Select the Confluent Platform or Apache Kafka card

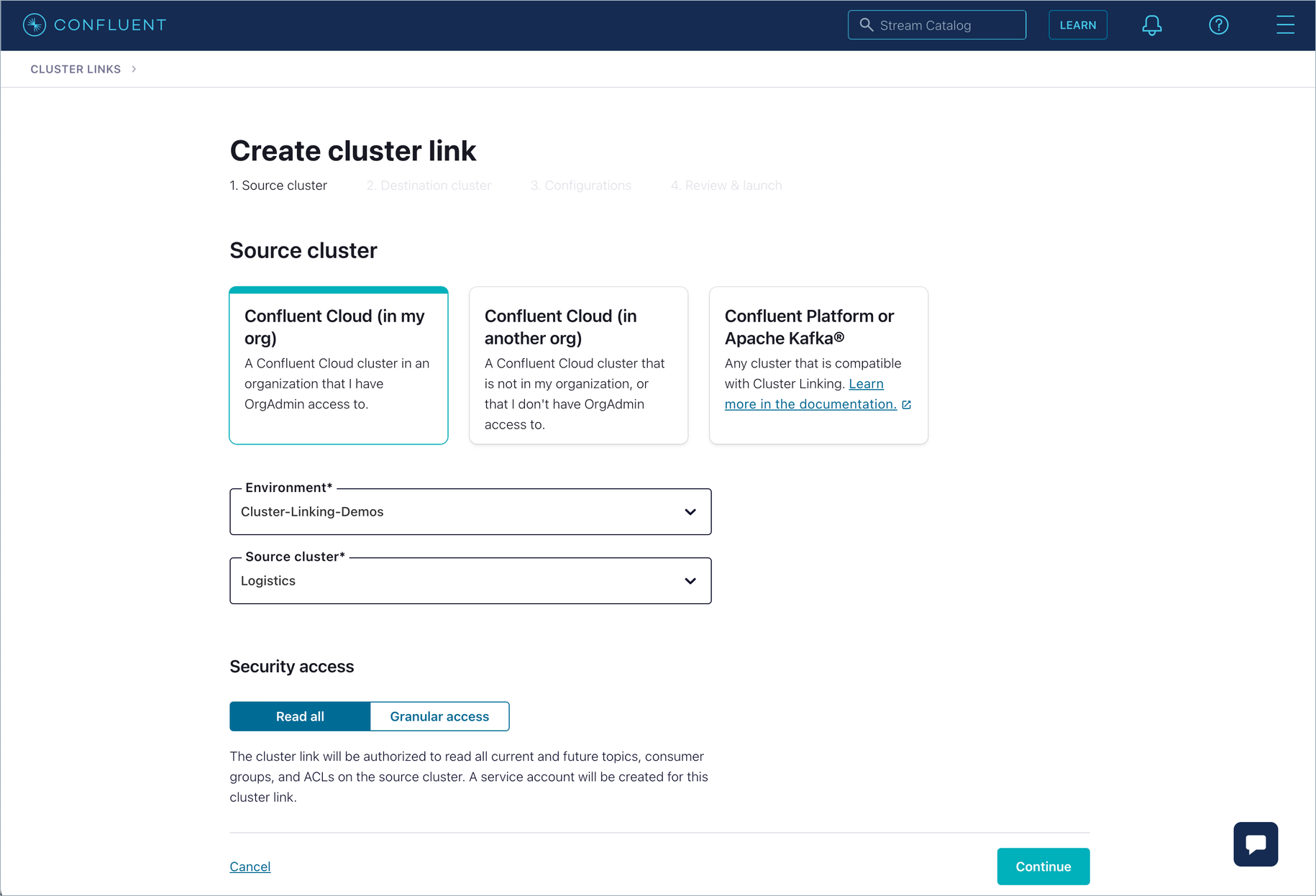point(818,365)
